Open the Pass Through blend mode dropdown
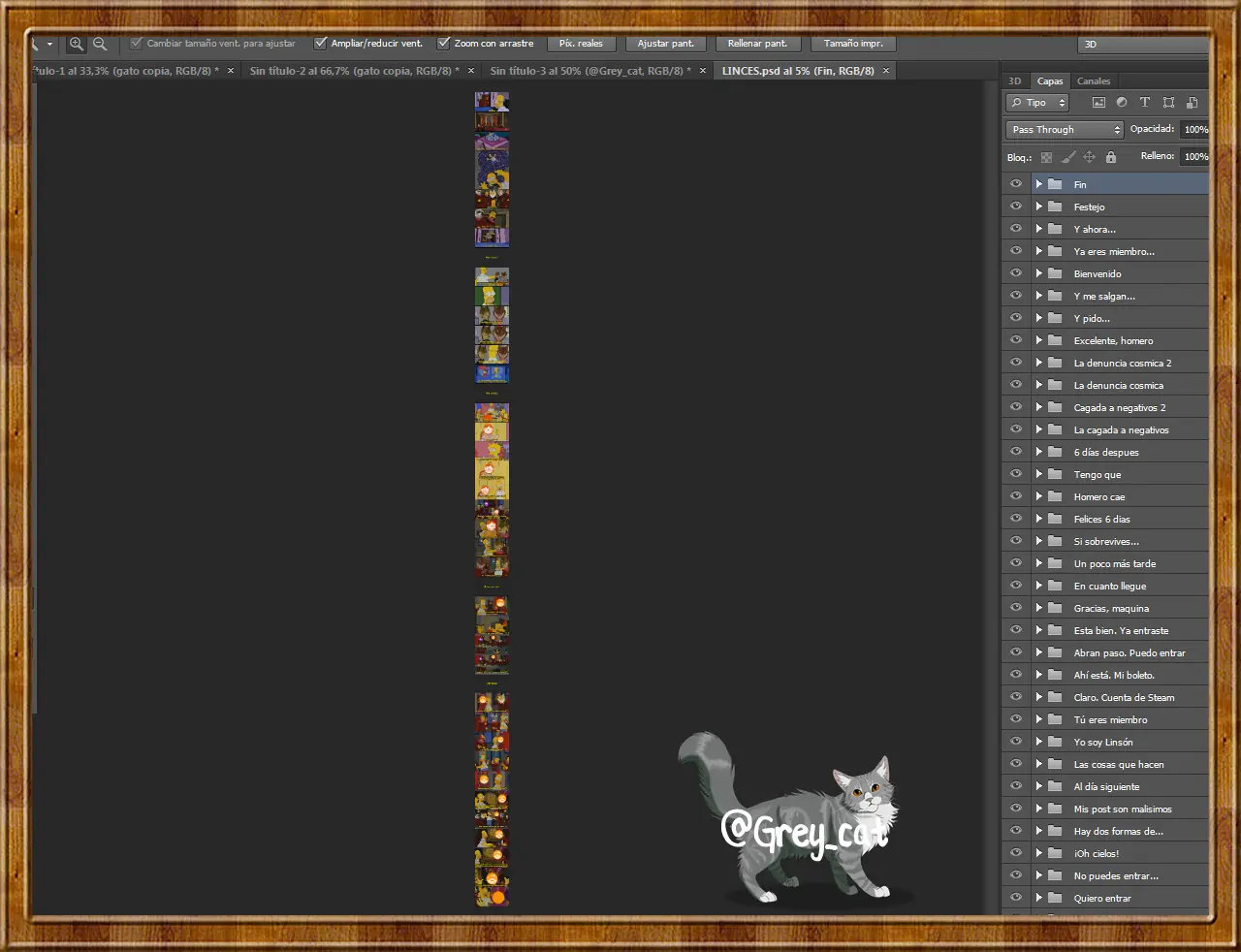Screen dimensions: 1241x952 click(1065, 130)
